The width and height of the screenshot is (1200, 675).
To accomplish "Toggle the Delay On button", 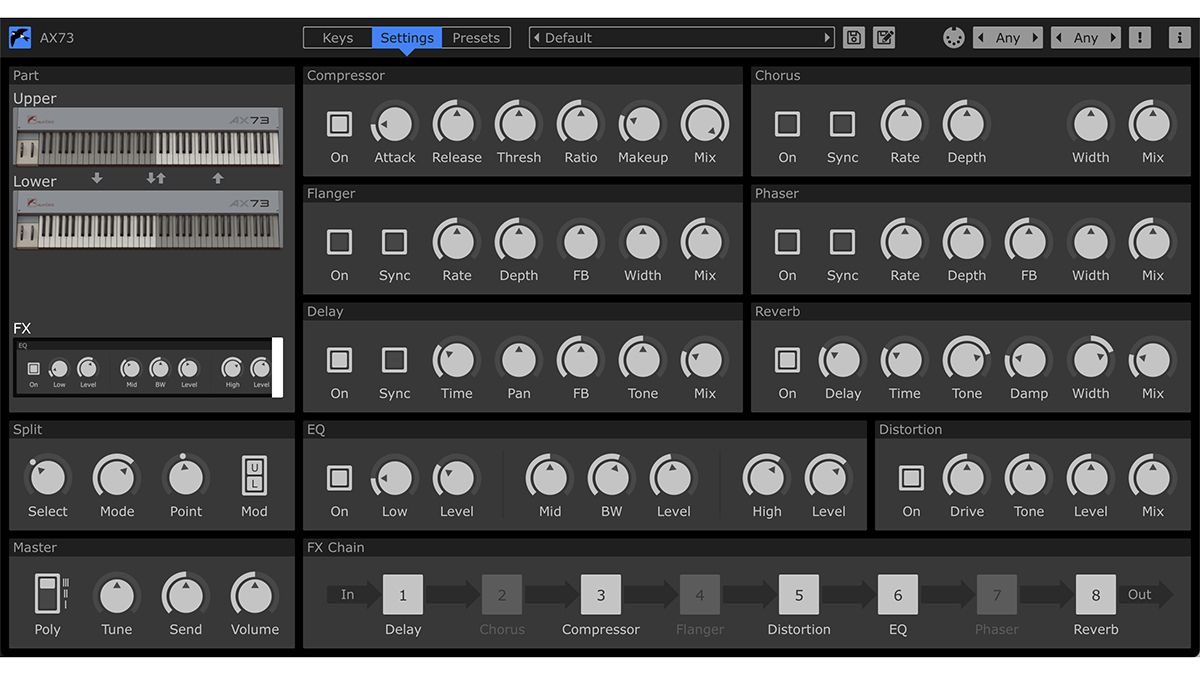I will (x=340, y=360).
